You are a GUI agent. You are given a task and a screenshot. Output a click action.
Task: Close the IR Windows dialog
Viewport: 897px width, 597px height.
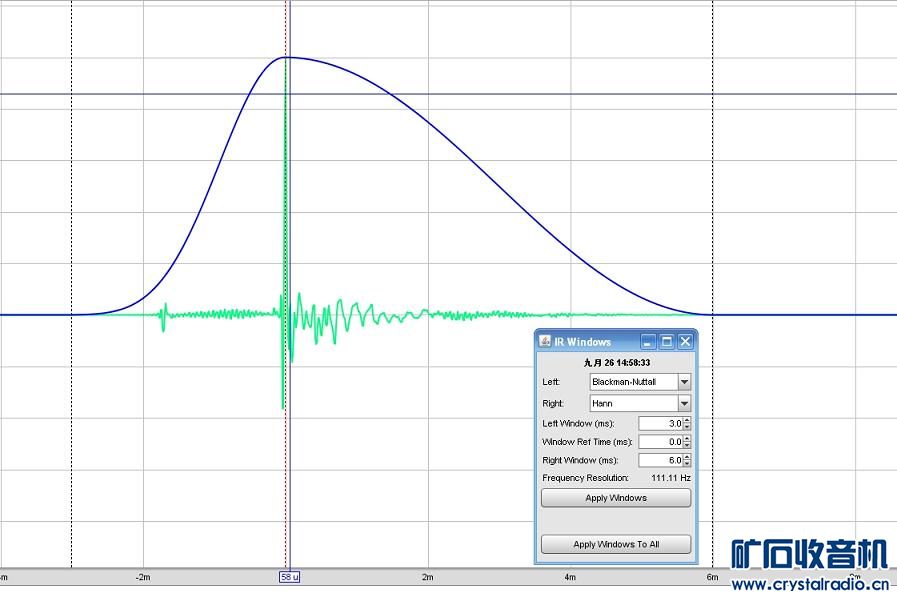[x=685, y=341]
